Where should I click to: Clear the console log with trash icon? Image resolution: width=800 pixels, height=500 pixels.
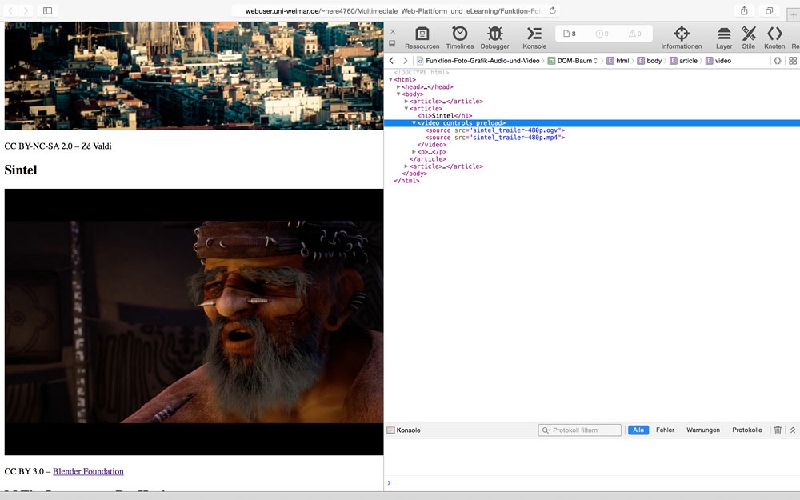(778, 430)
